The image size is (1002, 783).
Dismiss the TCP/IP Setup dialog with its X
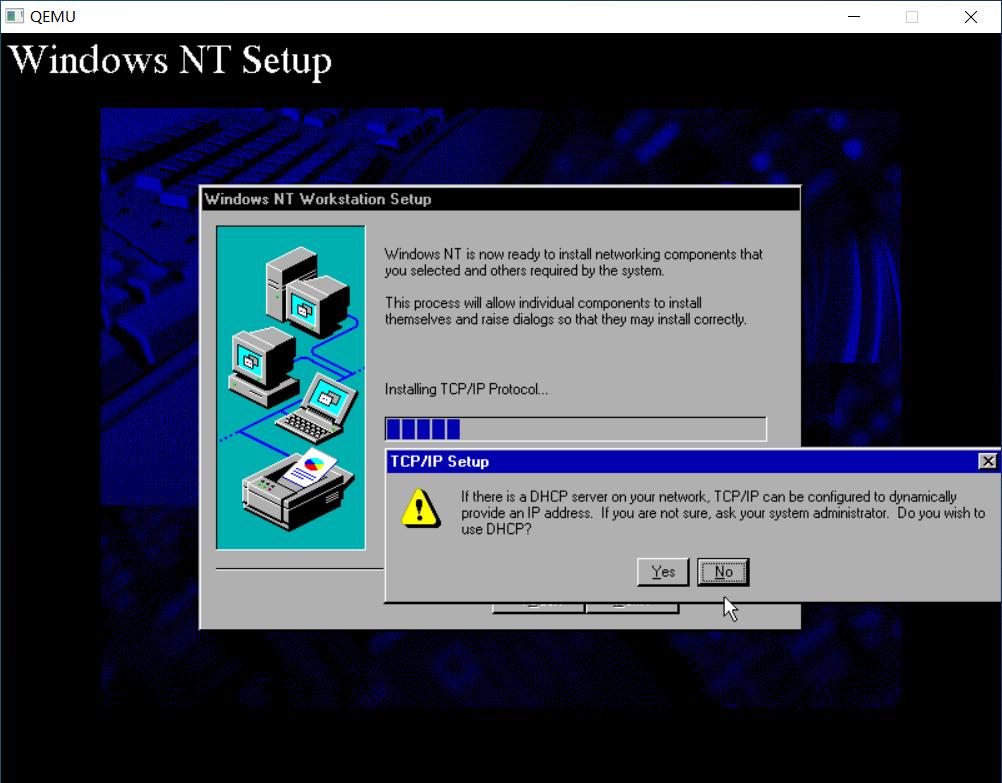click(988, 460)
